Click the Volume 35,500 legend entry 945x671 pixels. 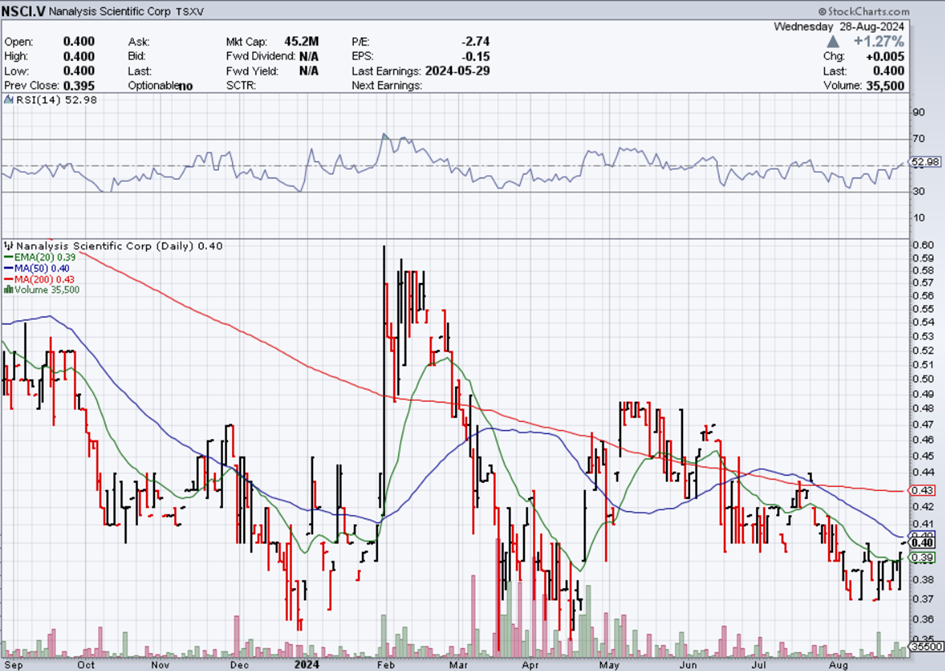47,290
